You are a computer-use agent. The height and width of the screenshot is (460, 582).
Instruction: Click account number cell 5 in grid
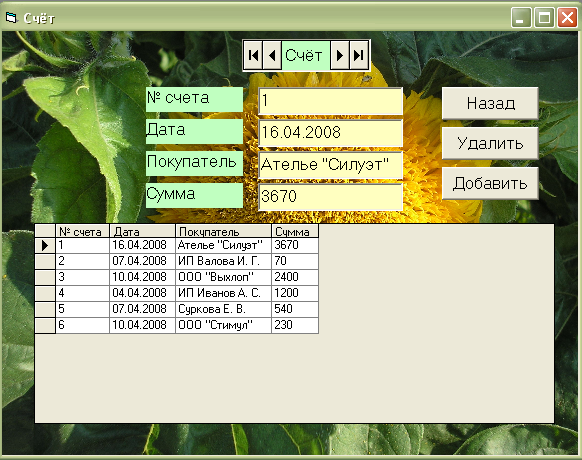point(82,309)
